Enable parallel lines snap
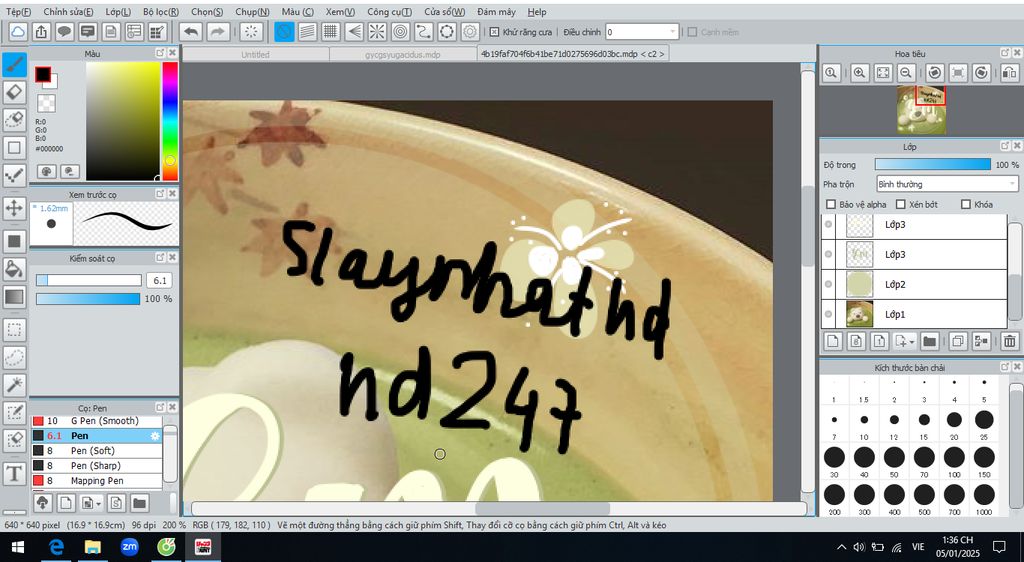The image size is (1024, 562). click(x=307, y=31)
